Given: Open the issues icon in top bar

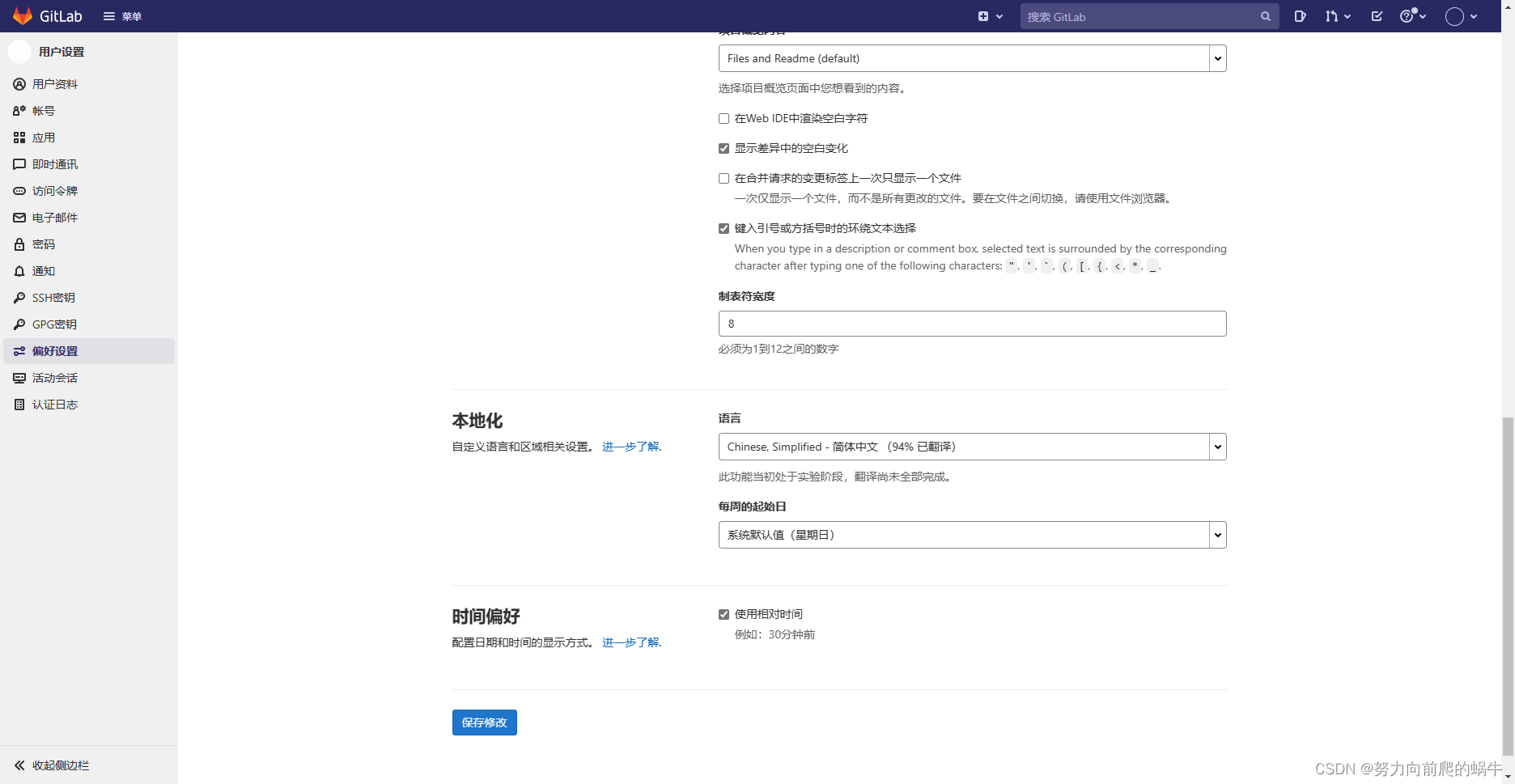Looking at the screenshot, I should point(1300,16).
